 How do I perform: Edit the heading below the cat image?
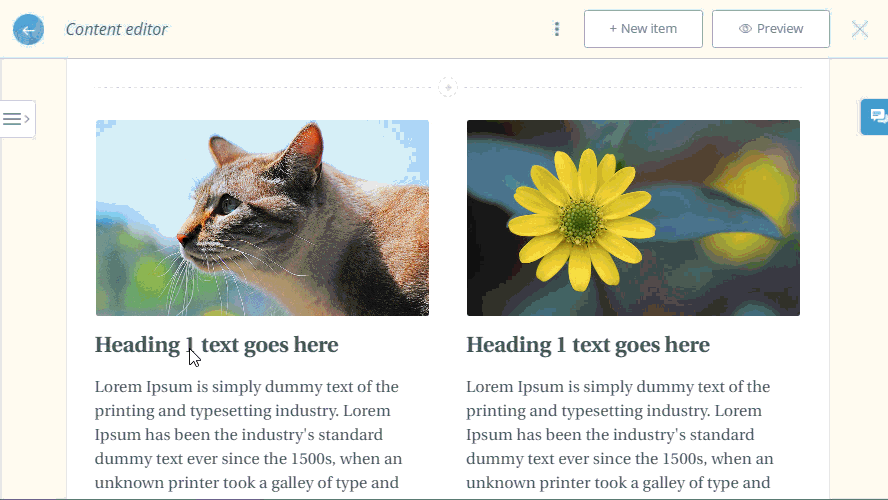[216, 345]
